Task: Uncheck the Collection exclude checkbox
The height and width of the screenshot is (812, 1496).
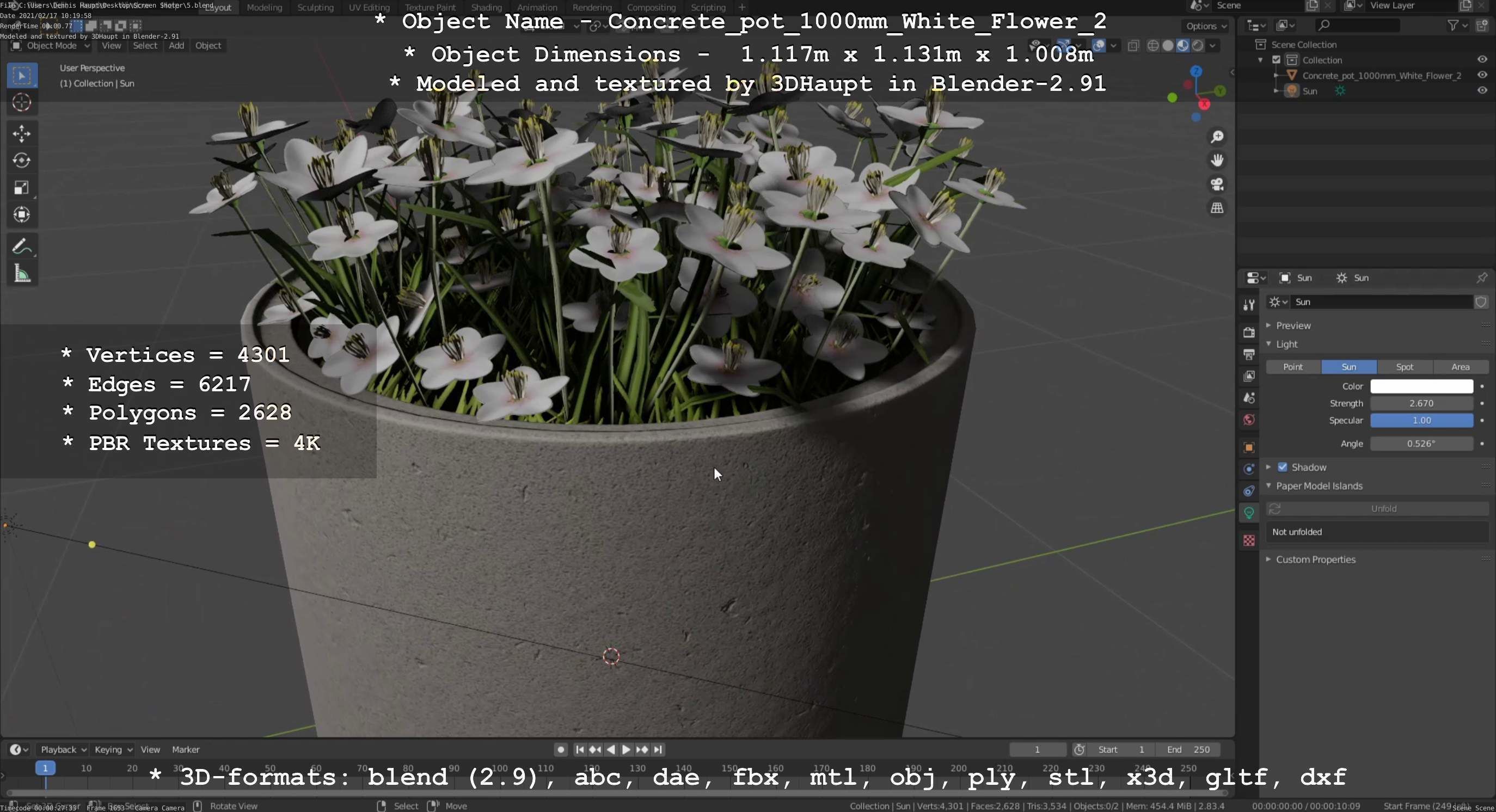Action: coord(1276,60)
